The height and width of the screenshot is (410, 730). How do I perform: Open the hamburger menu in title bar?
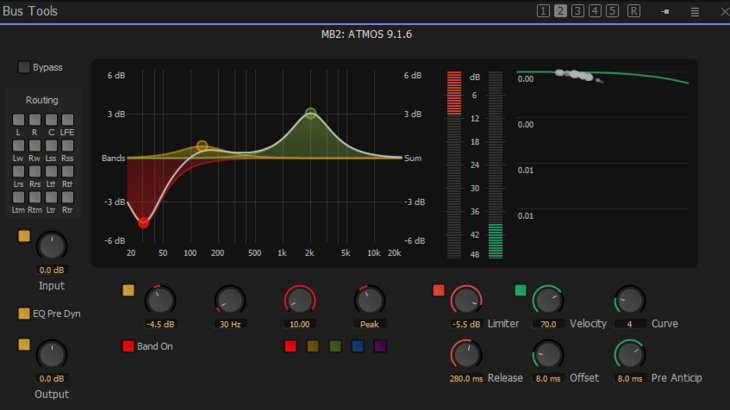[x=695, y=12]
